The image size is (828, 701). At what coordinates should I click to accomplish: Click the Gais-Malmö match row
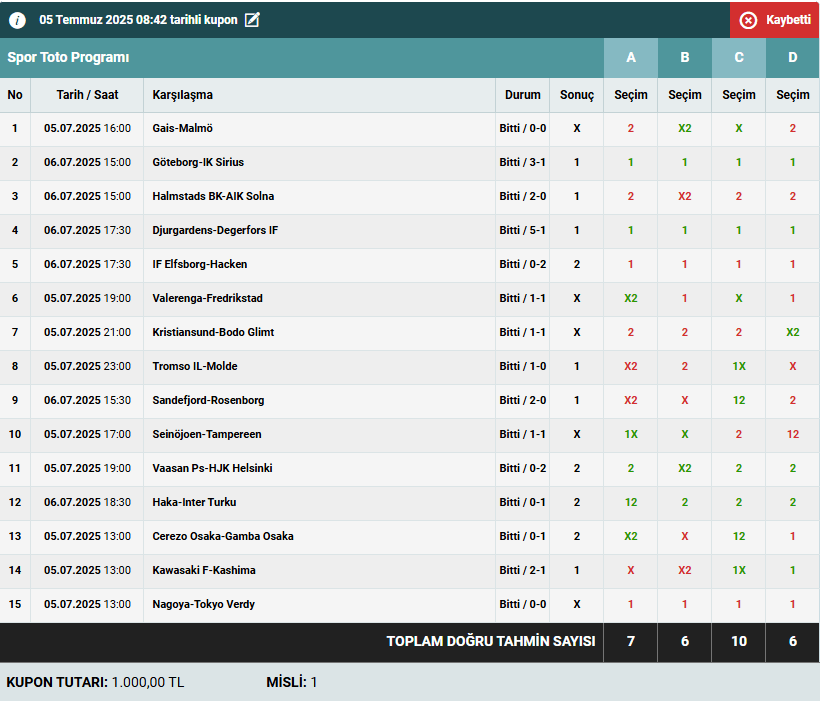coord(182,129)
